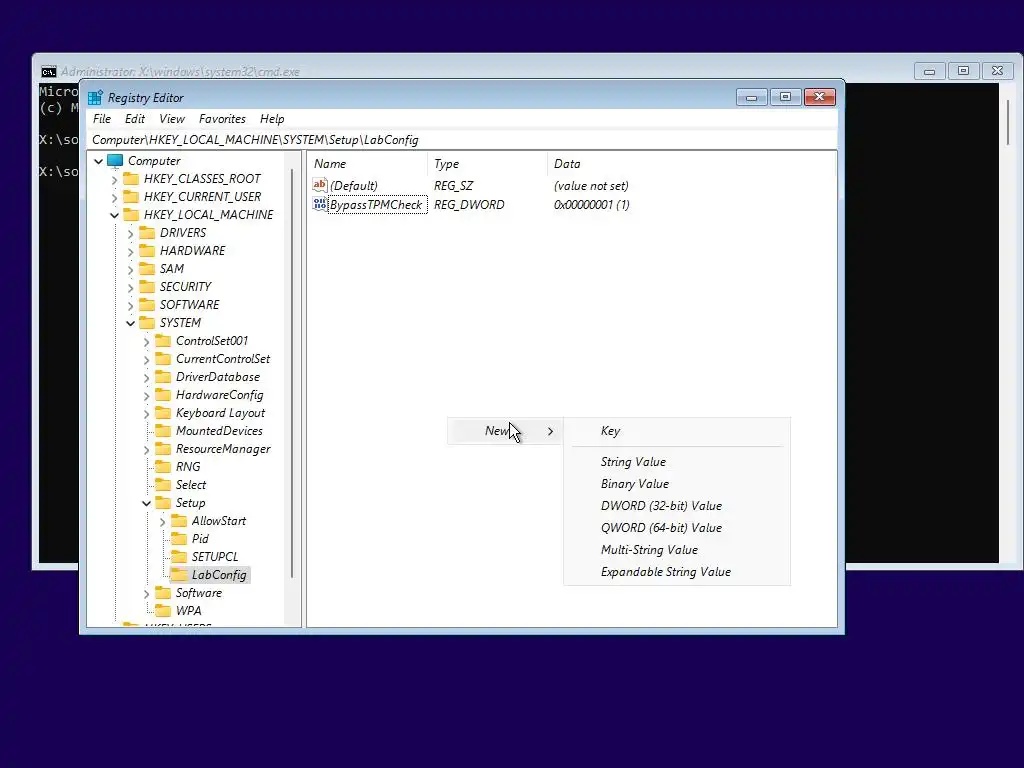Click the New context menu entry
This screenshot has height=768, width=1024.
pos(504,431)
